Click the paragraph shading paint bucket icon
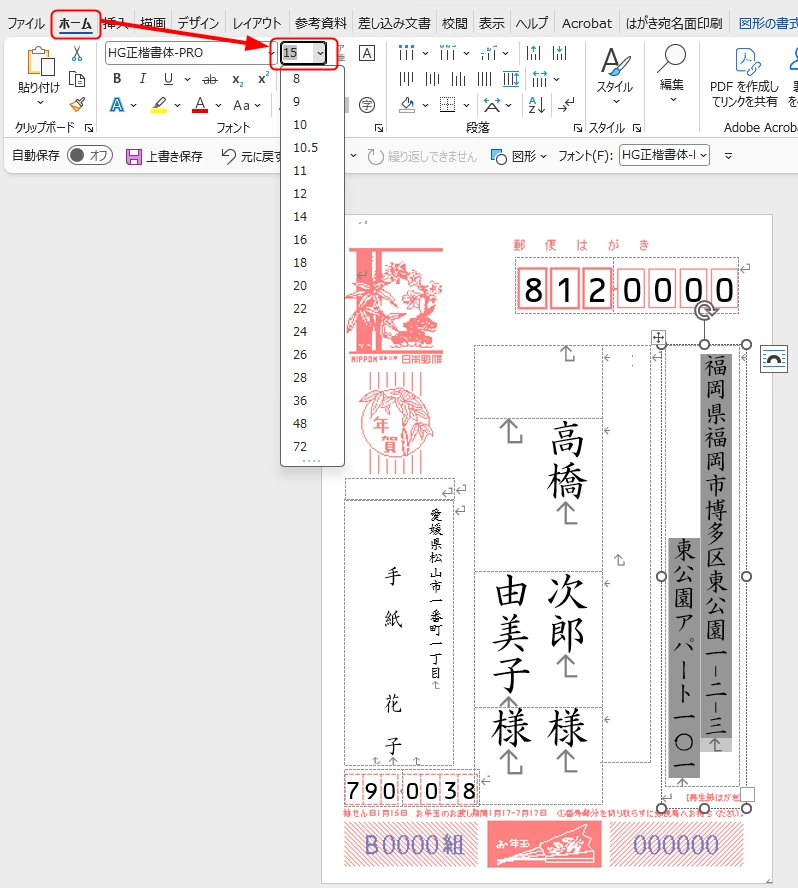The image size is (798, 888). point(407,105)
